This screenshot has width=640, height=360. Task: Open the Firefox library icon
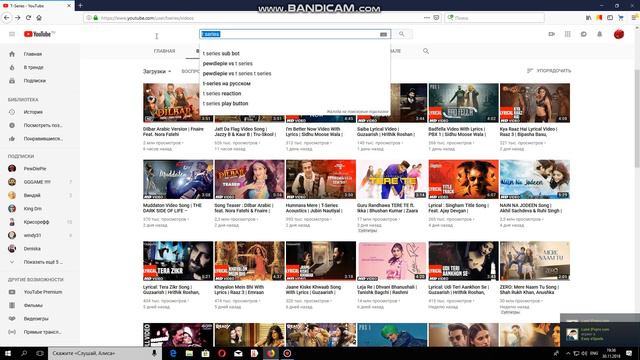[x=588, y=18]
